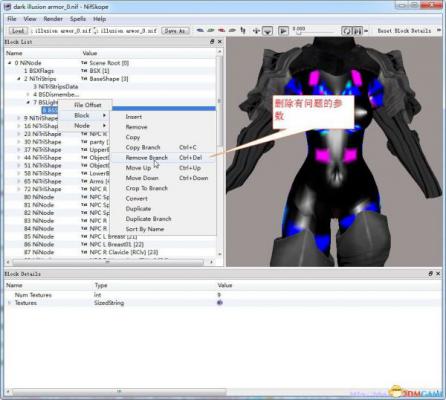Image resolution: width=446 pixels, height=400 pixels.
Task: Collapse the 2 NiTriStrips node
Action: [19, 79]
